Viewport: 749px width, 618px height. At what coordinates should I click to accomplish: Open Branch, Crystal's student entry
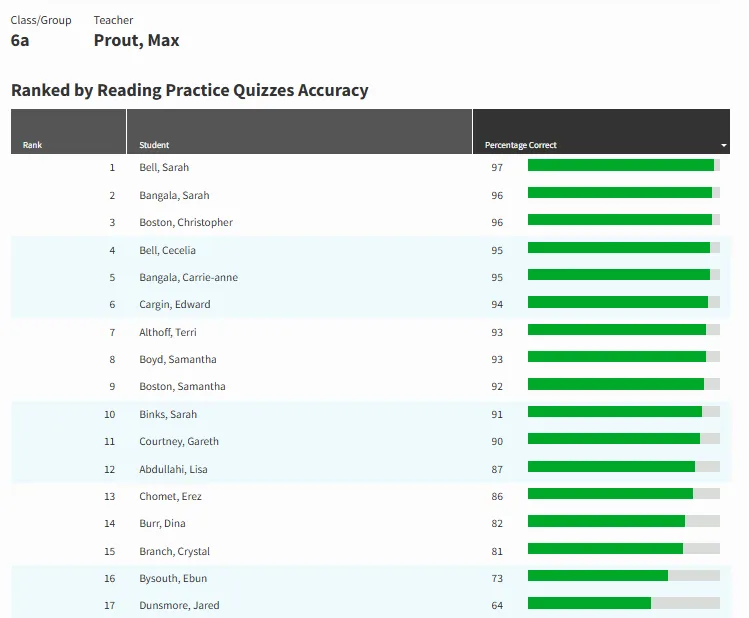tap(174, 552)
